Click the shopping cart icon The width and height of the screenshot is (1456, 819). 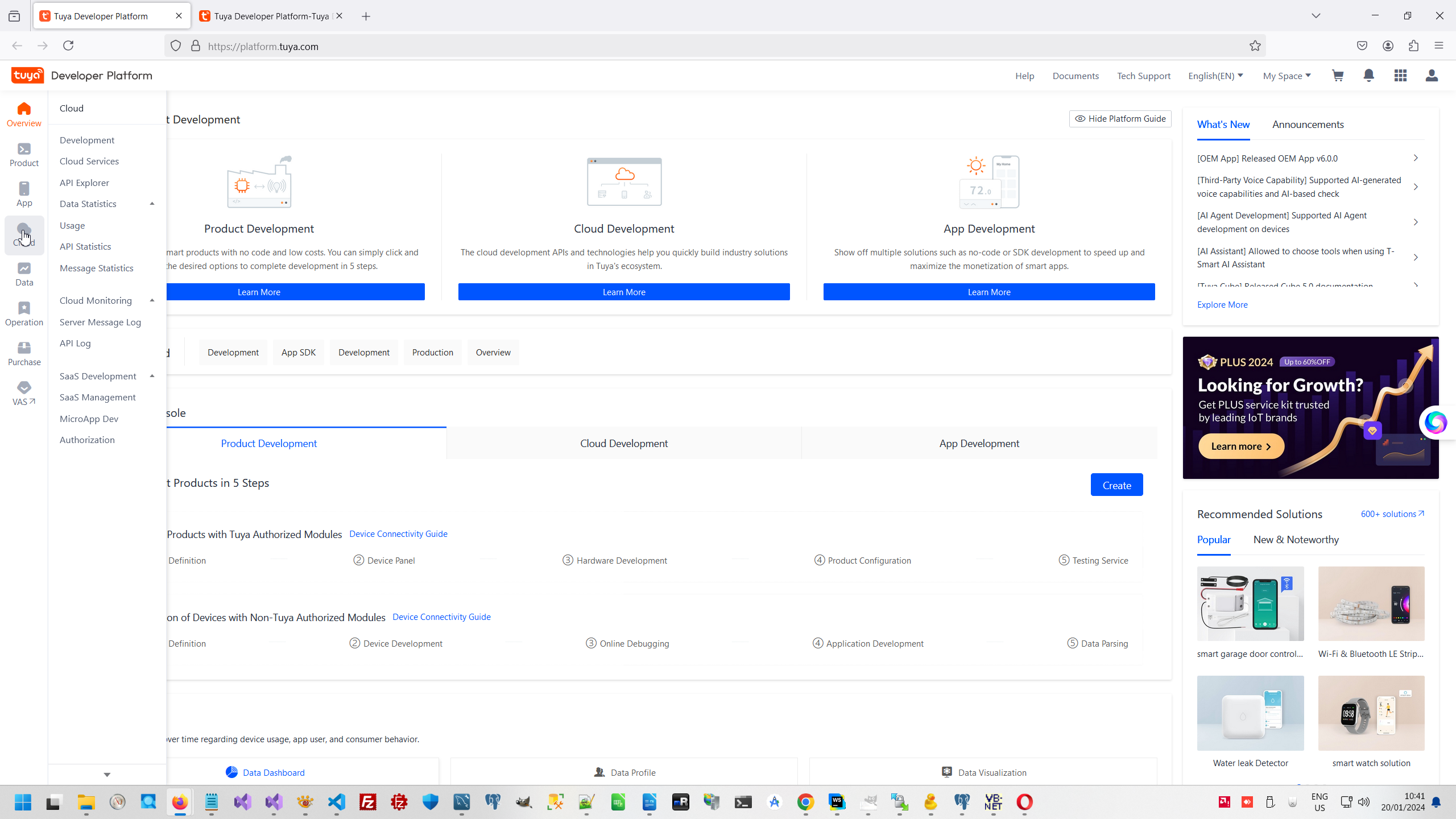point(1338,76)
